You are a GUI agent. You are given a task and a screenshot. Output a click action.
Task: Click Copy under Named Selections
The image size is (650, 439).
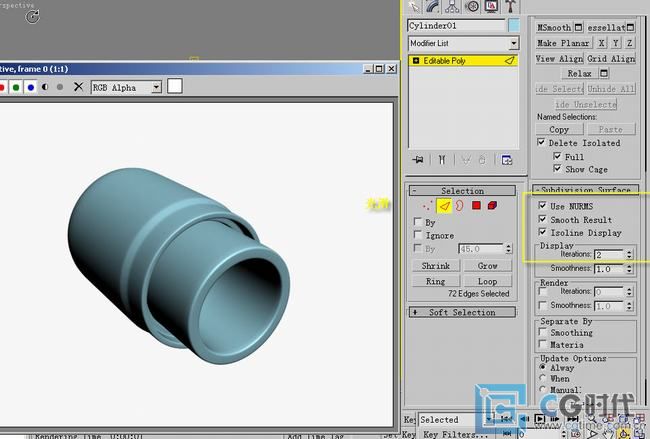(559, 129)
